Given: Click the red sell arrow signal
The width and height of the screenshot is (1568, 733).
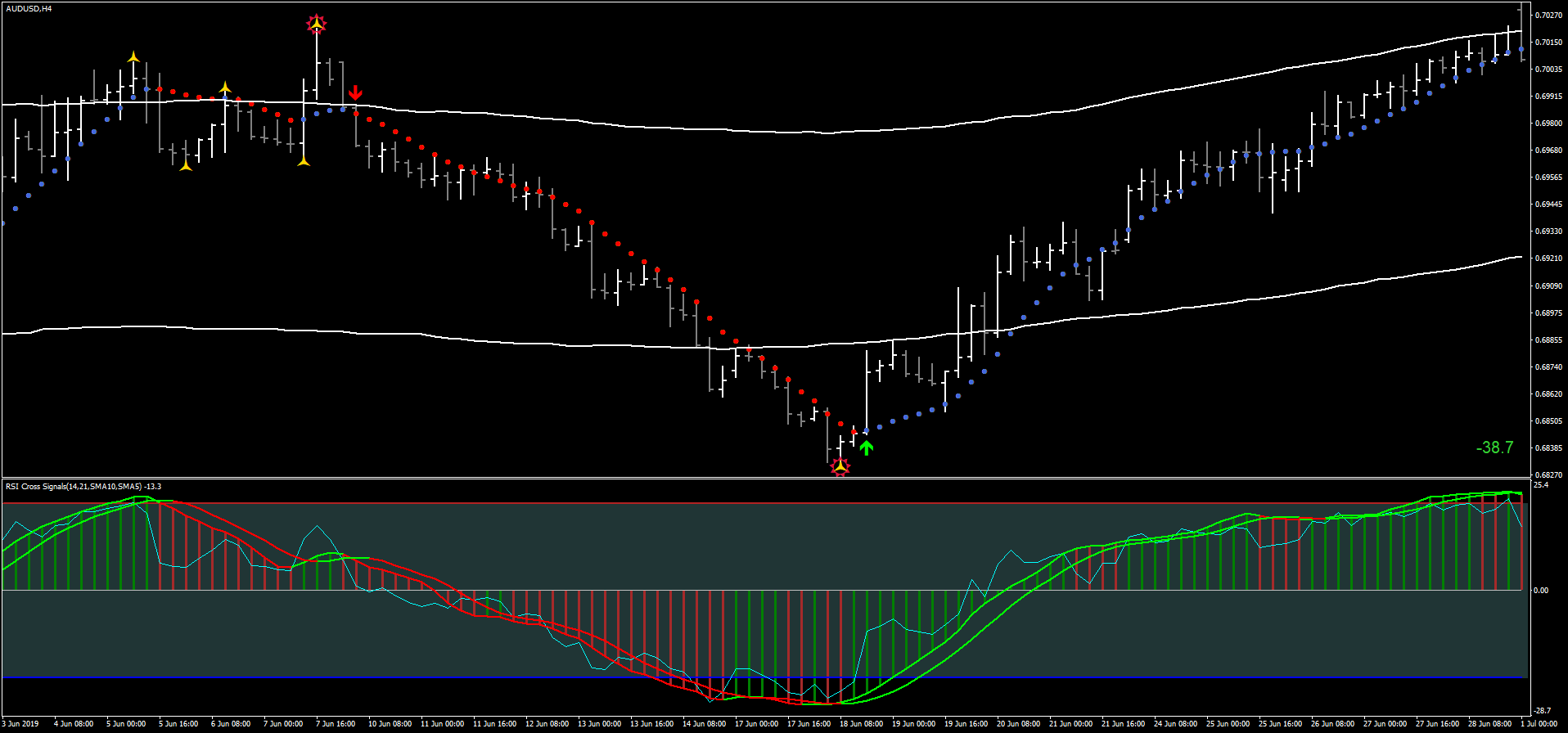Looking at the screenshot, I should click(355, 92).
